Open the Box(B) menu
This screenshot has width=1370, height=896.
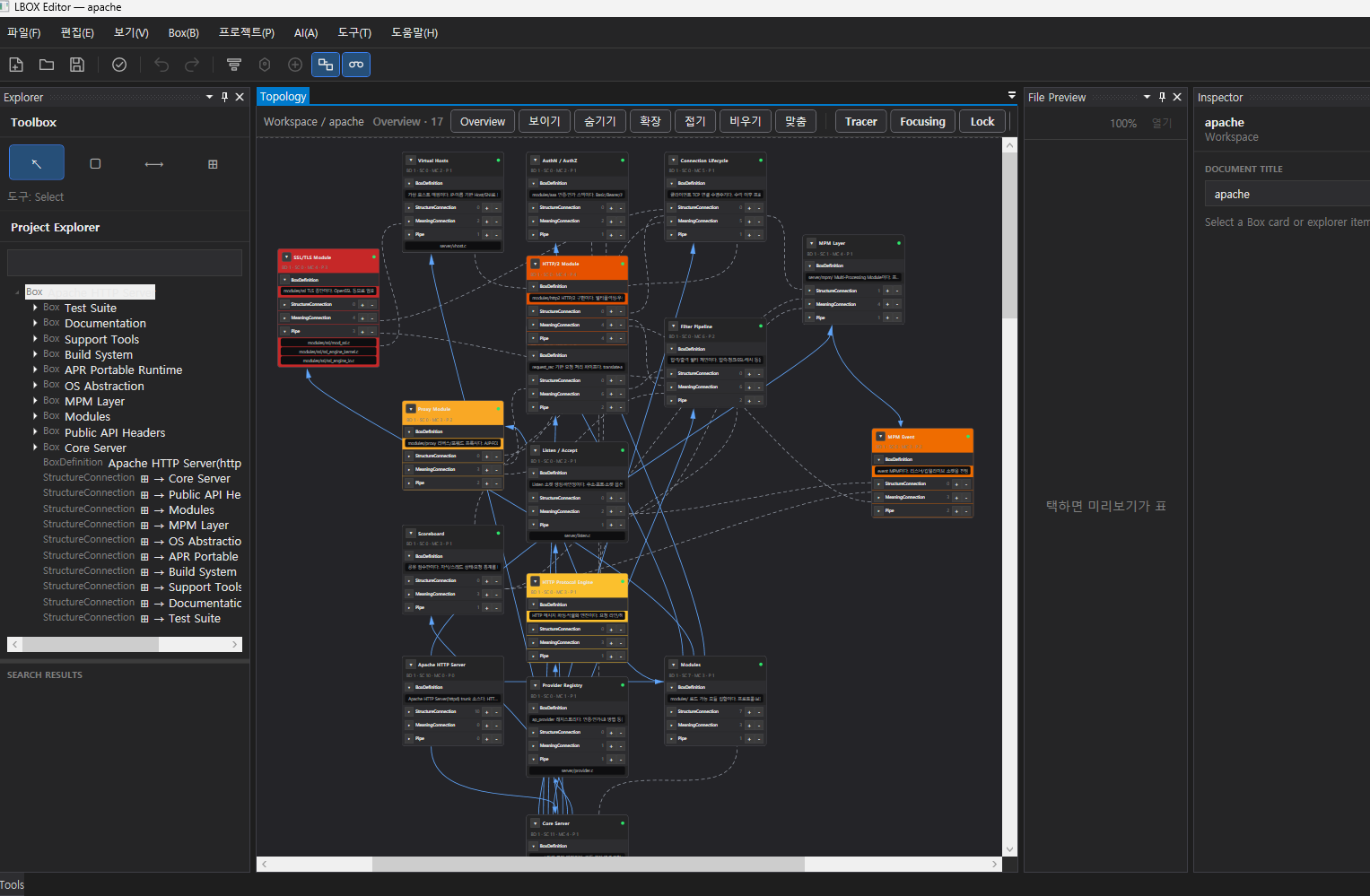click(x=184, y=32)
